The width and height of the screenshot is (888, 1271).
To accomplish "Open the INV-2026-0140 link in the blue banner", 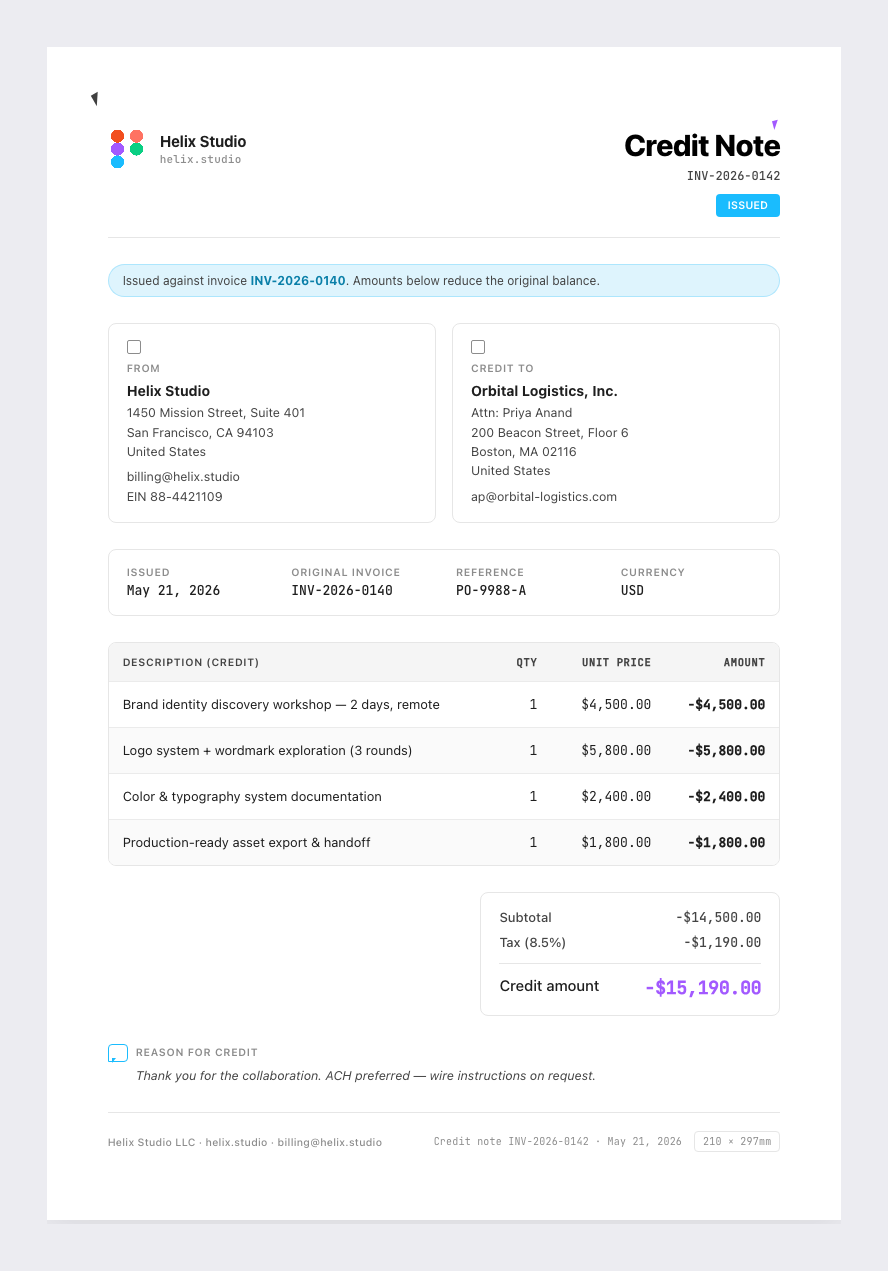I will tap(298, 281).
